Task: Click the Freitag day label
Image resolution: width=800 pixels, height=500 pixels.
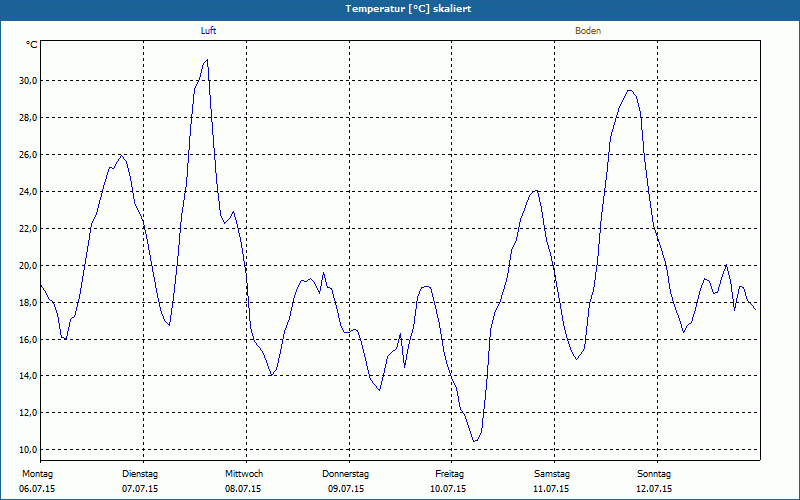Action: [x=449, y=474]
